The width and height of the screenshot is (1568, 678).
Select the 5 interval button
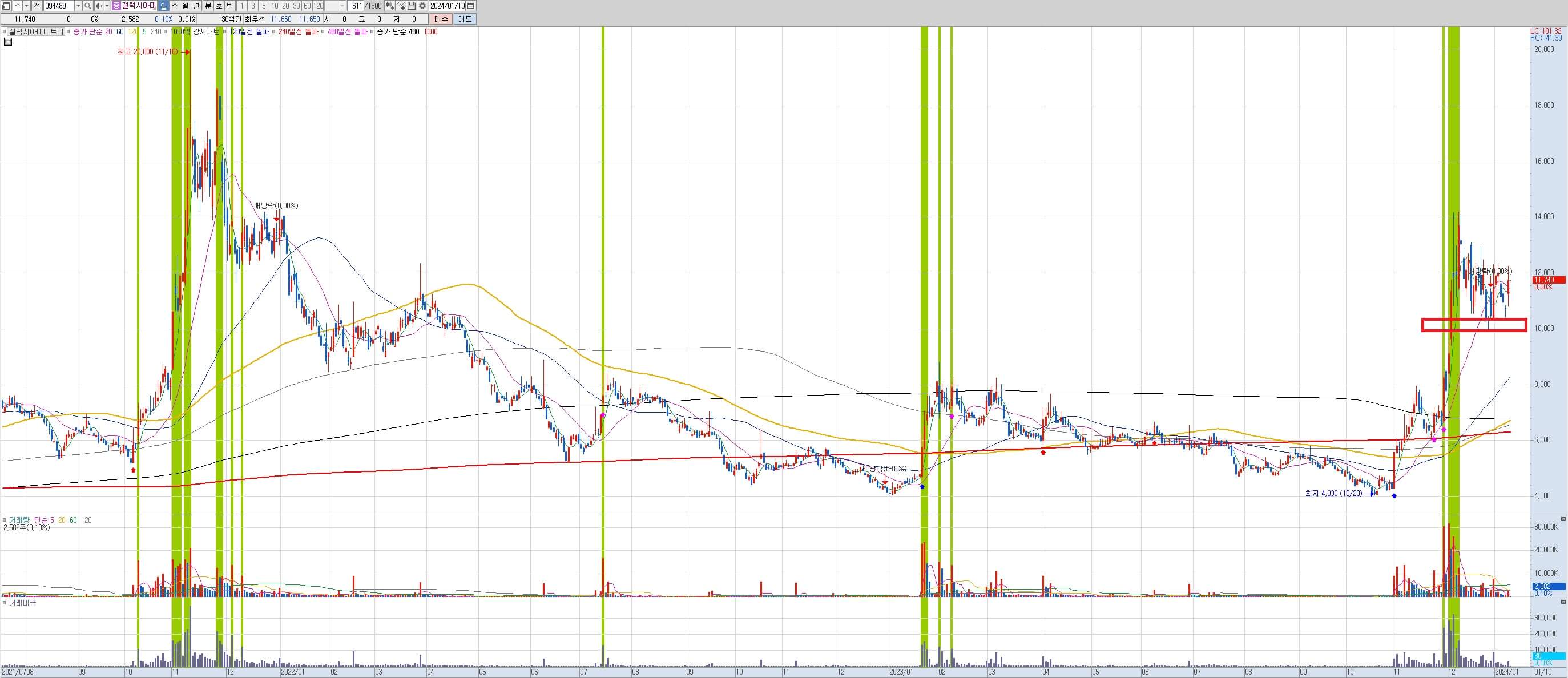click(x=264, y=6)
